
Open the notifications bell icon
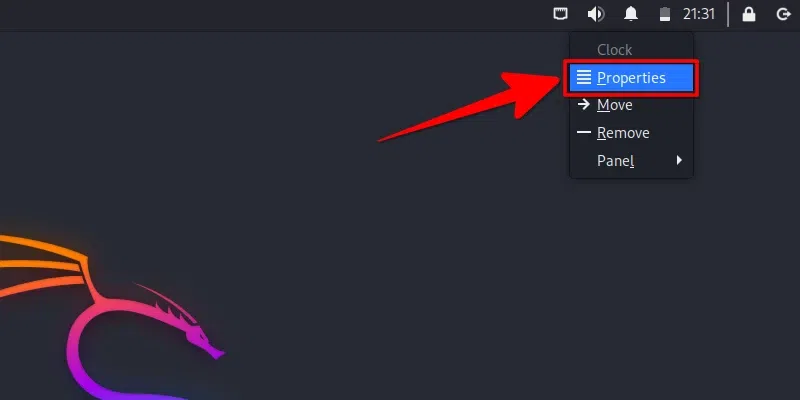[x=631, y=14]
